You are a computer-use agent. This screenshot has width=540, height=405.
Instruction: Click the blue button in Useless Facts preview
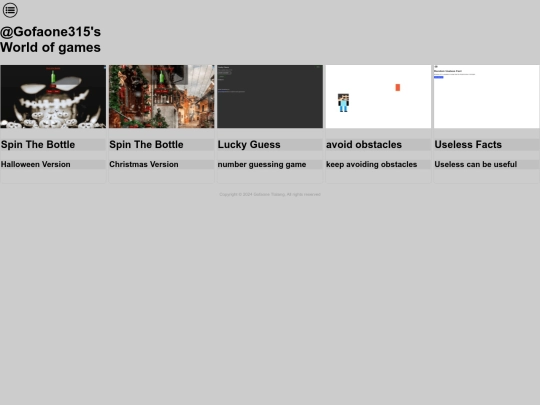tap(438, 77)
